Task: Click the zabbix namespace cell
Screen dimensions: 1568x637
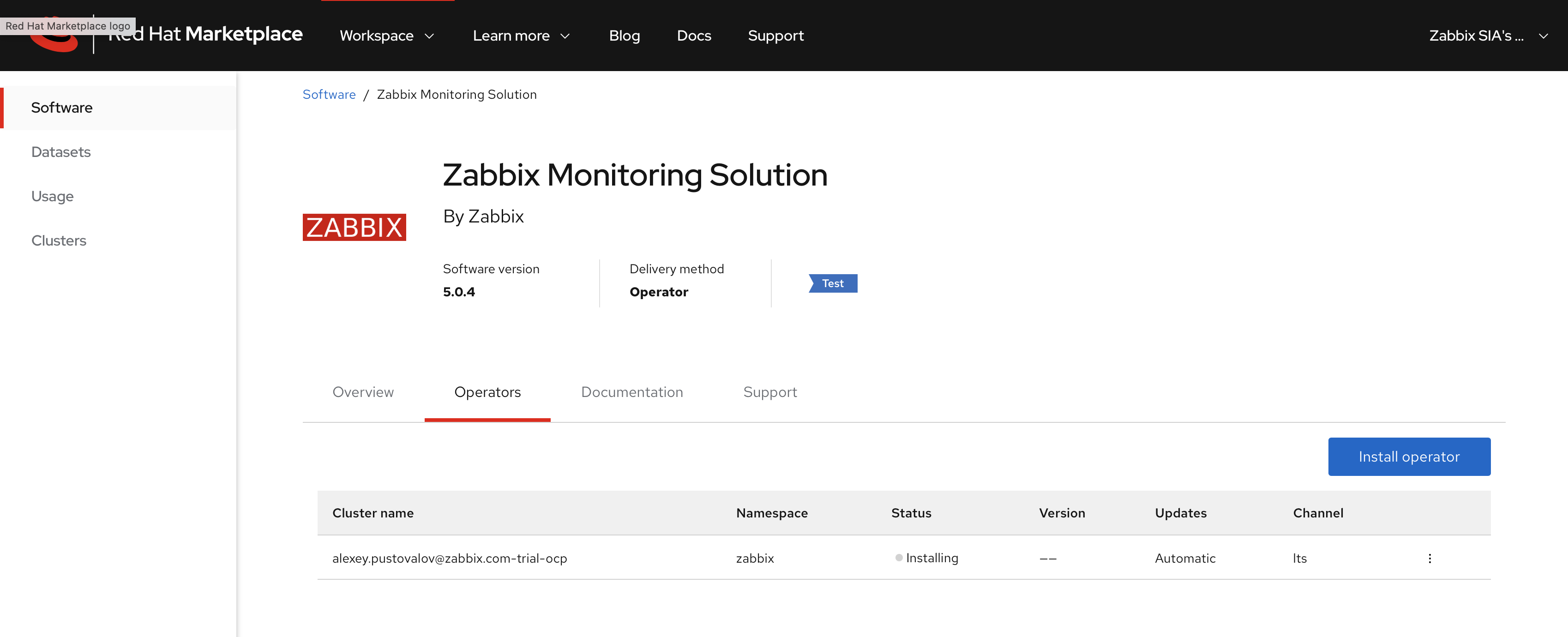Action: (755, 558)
